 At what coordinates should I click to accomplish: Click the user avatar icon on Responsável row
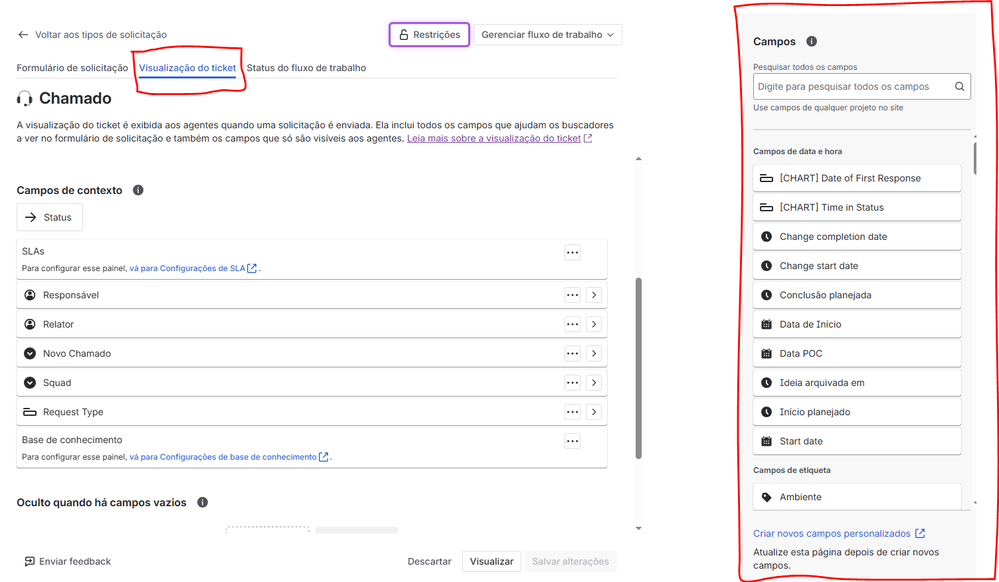pyautogui.click(x=29, y=295)
